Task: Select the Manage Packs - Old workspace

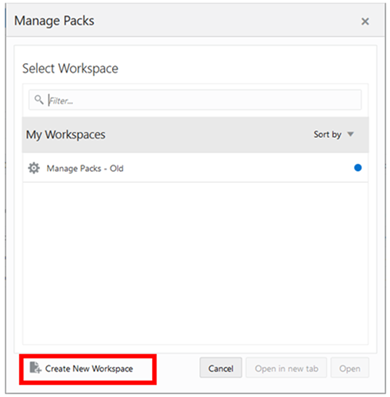Action: (195, 168)
